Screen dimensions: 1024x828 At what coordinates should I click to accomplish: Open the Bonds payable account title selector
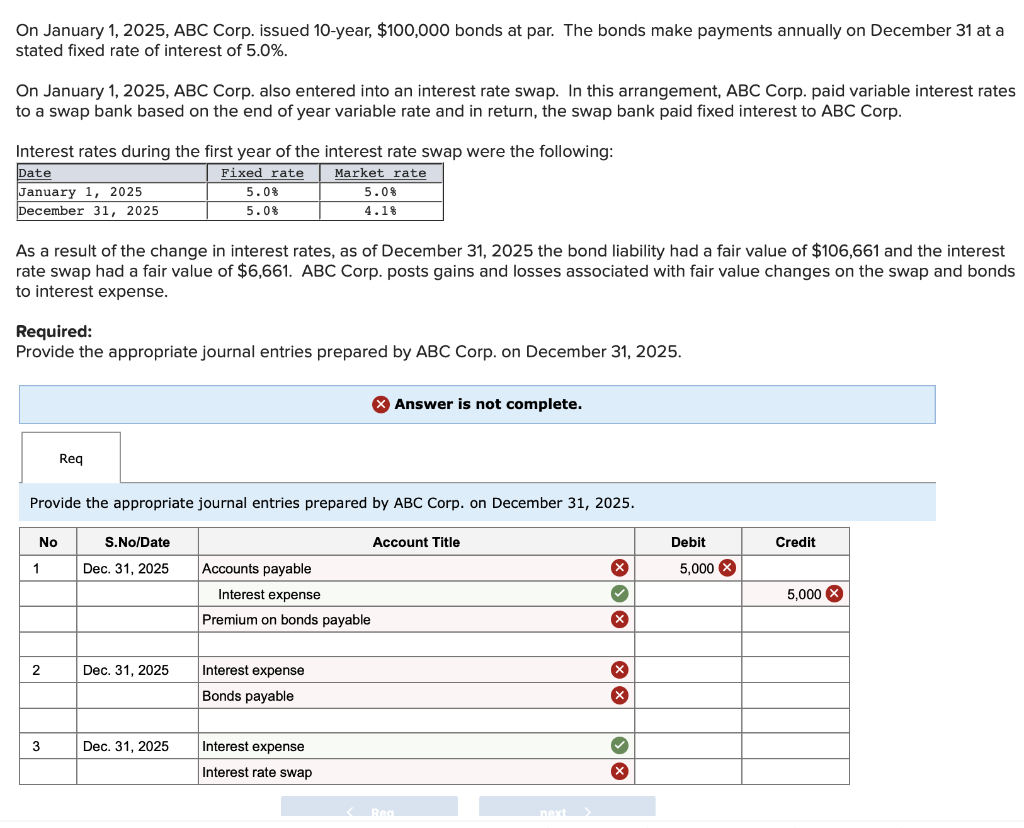[400, 695]
